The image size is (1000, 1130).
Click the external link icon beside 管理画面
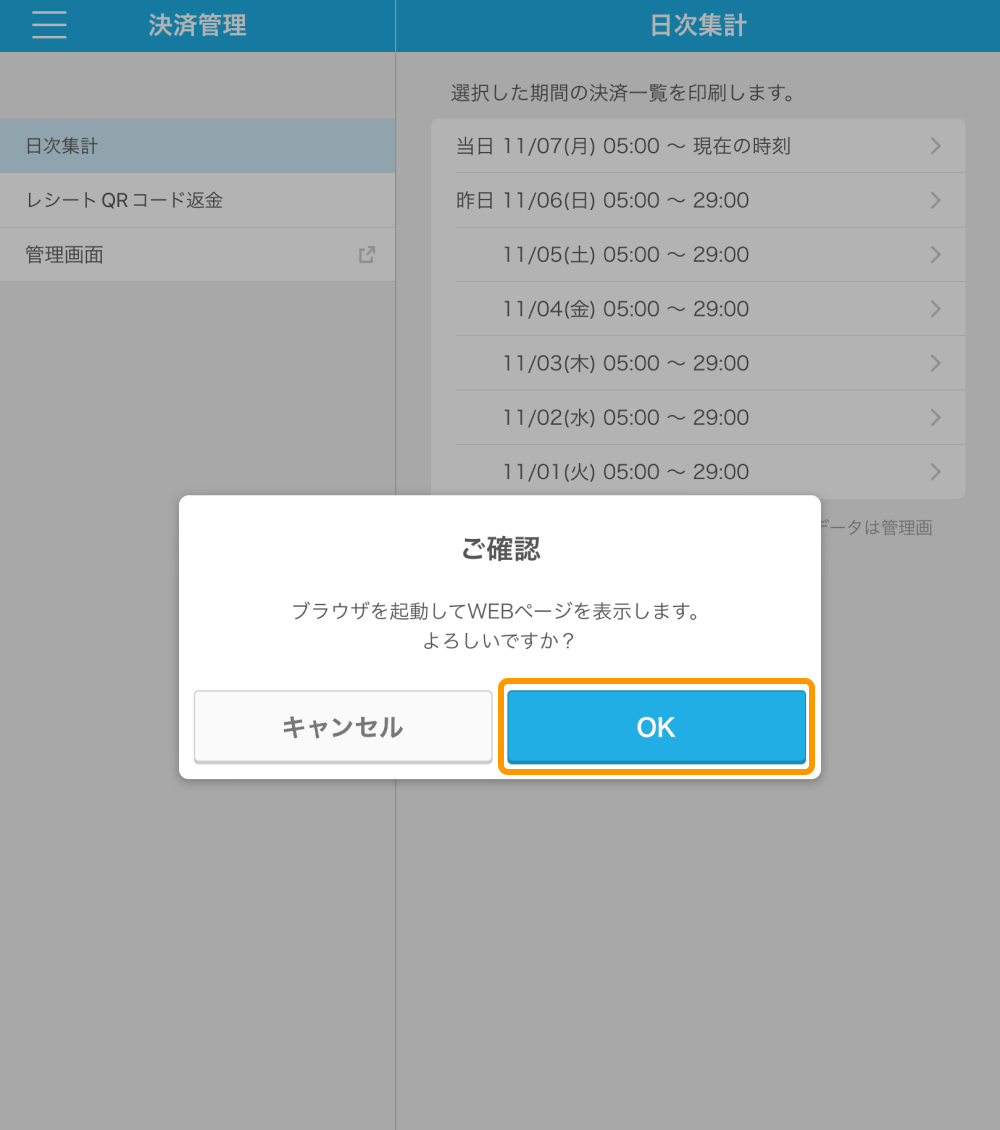coord(367,255)
